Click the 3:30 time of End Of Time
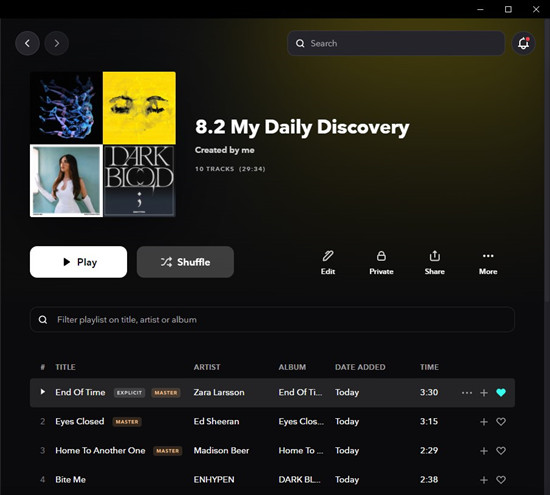The width and height of the screenshot is (550, 495). point(429,392)
